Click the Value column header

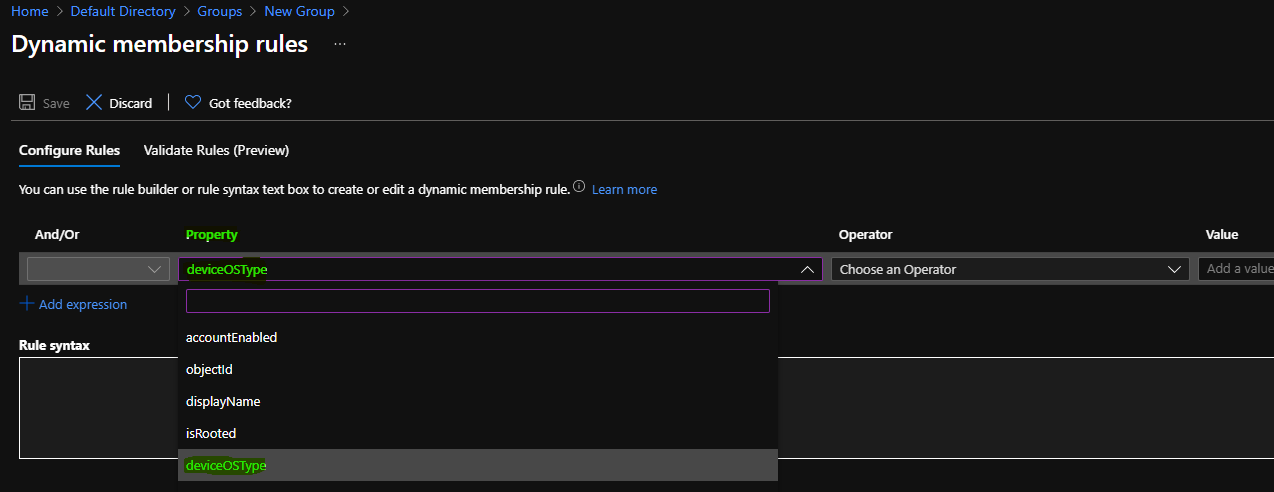1222,234
